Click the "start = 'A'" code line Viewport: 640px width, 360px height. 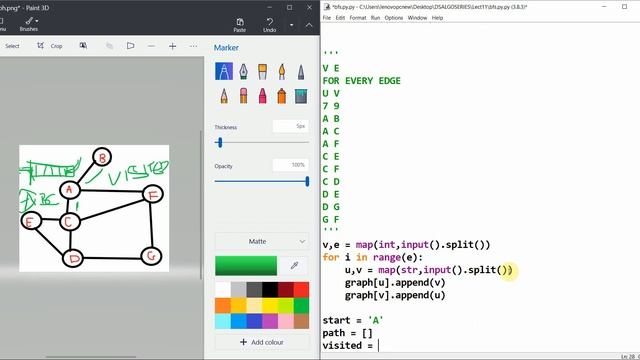[x=353, y=320]
